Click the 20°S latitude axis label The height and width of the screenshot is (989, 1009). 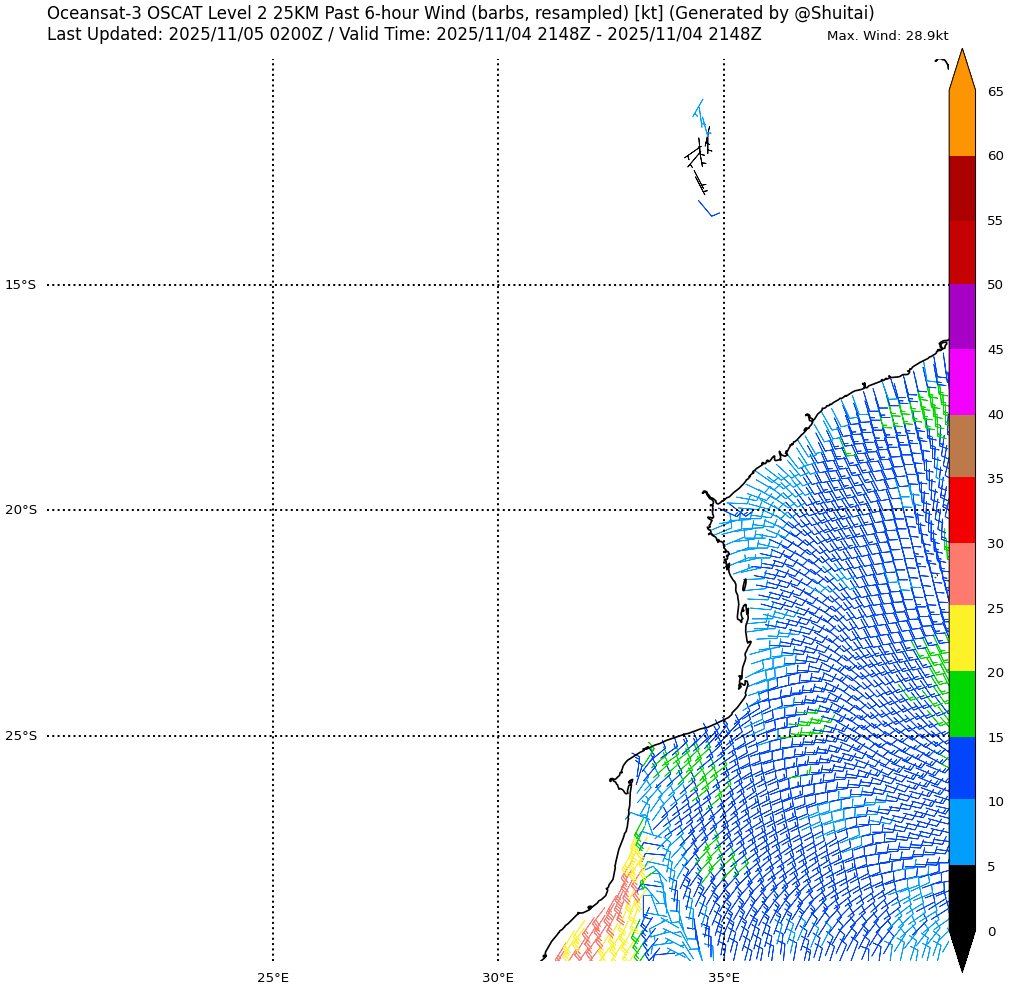20,510
